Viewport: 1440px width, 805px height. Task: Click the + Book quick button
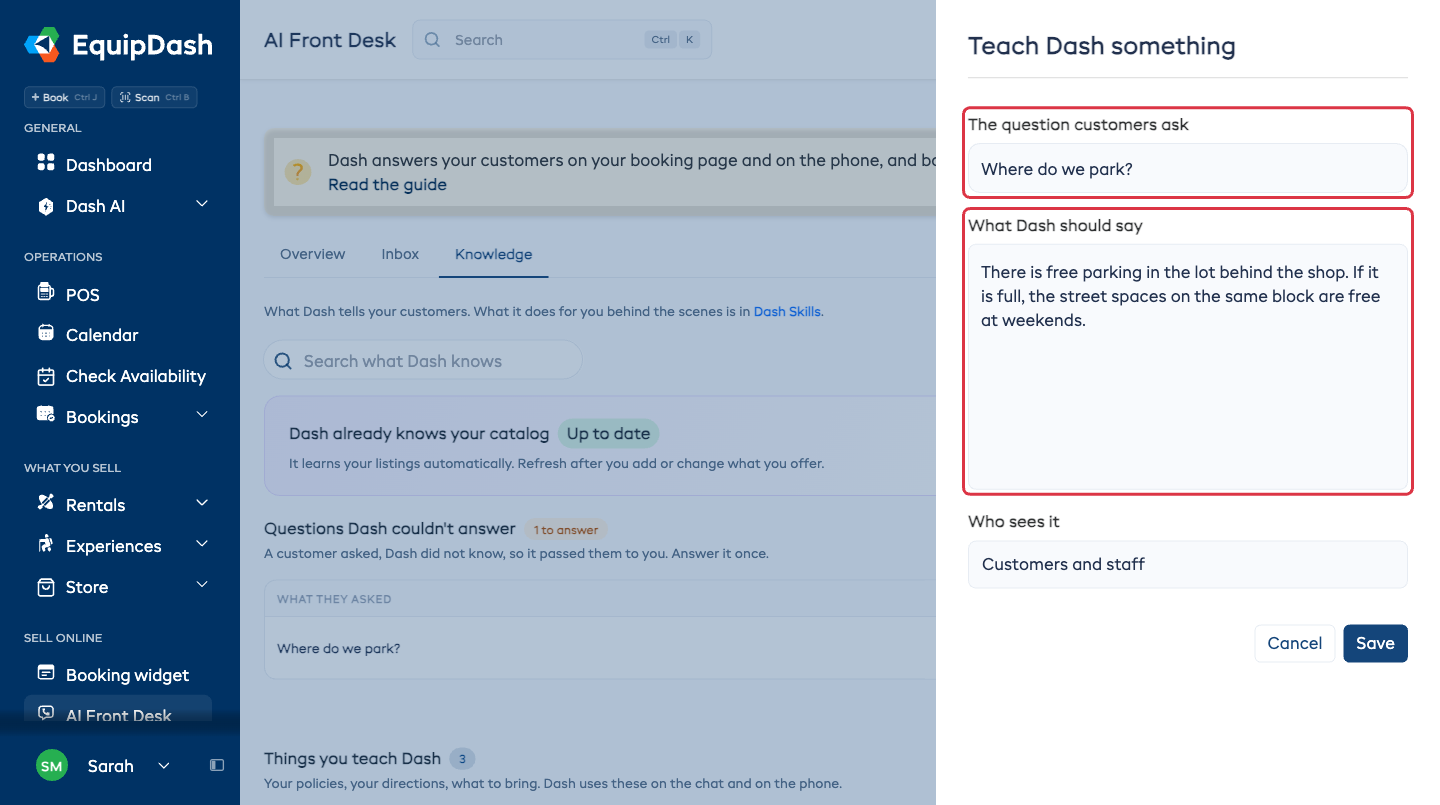(x=64, y=97)
